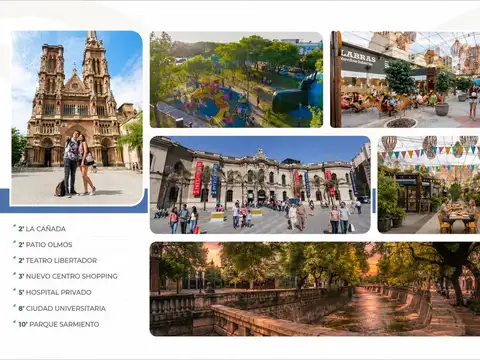Open the aerial playground park photo

coord(236,80)
